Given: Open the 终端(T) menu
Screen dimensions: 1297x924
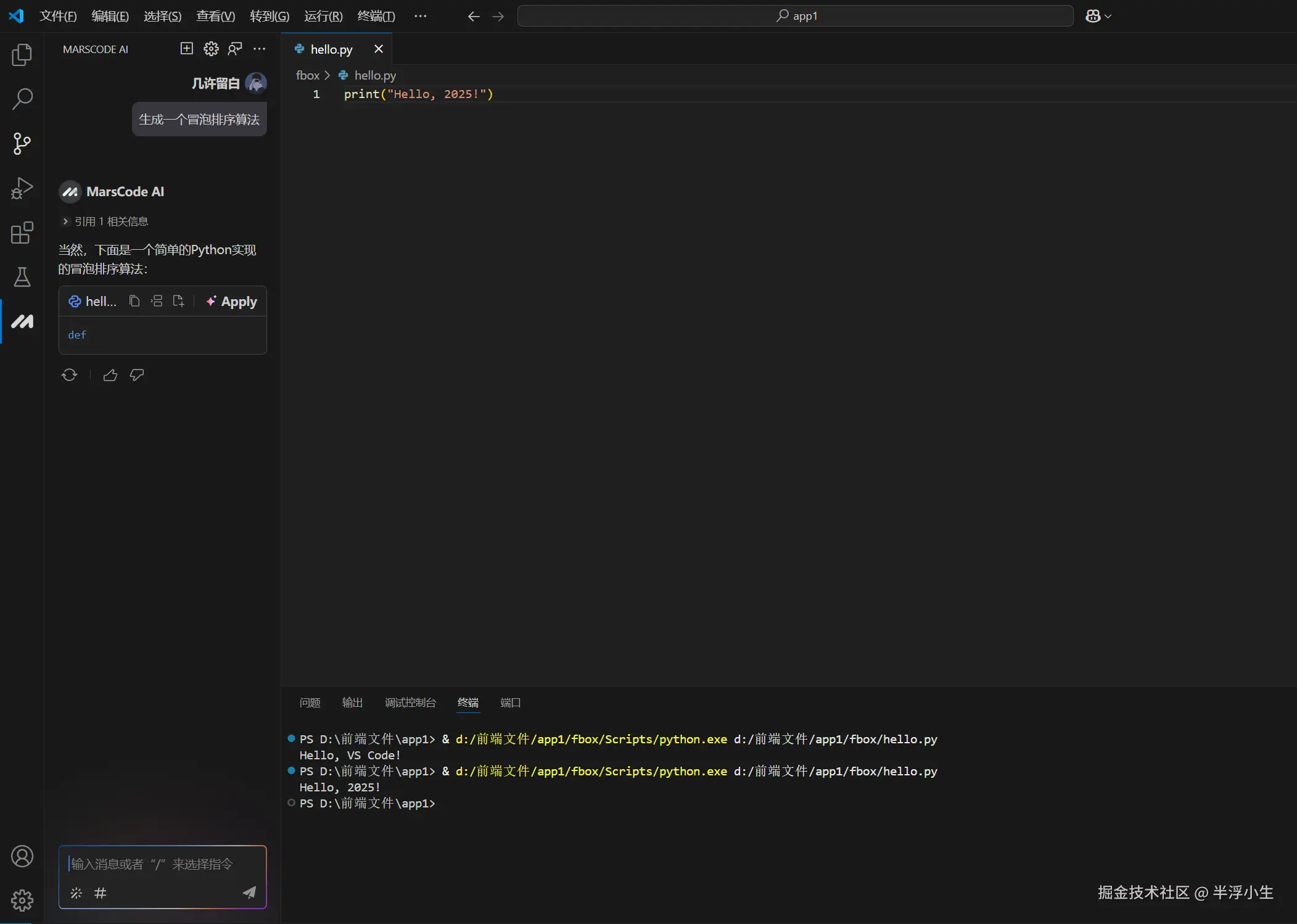Looking at the screenshot, I should tap(376, 16).
